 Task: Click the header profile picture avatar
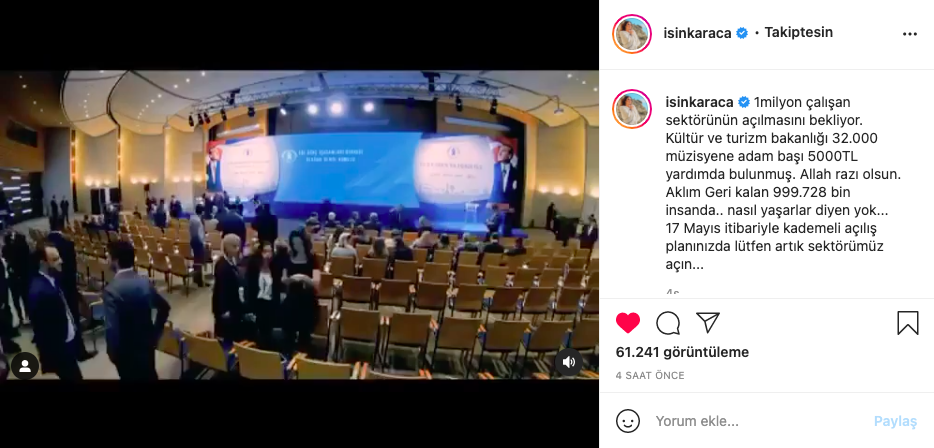click(632, 35)
